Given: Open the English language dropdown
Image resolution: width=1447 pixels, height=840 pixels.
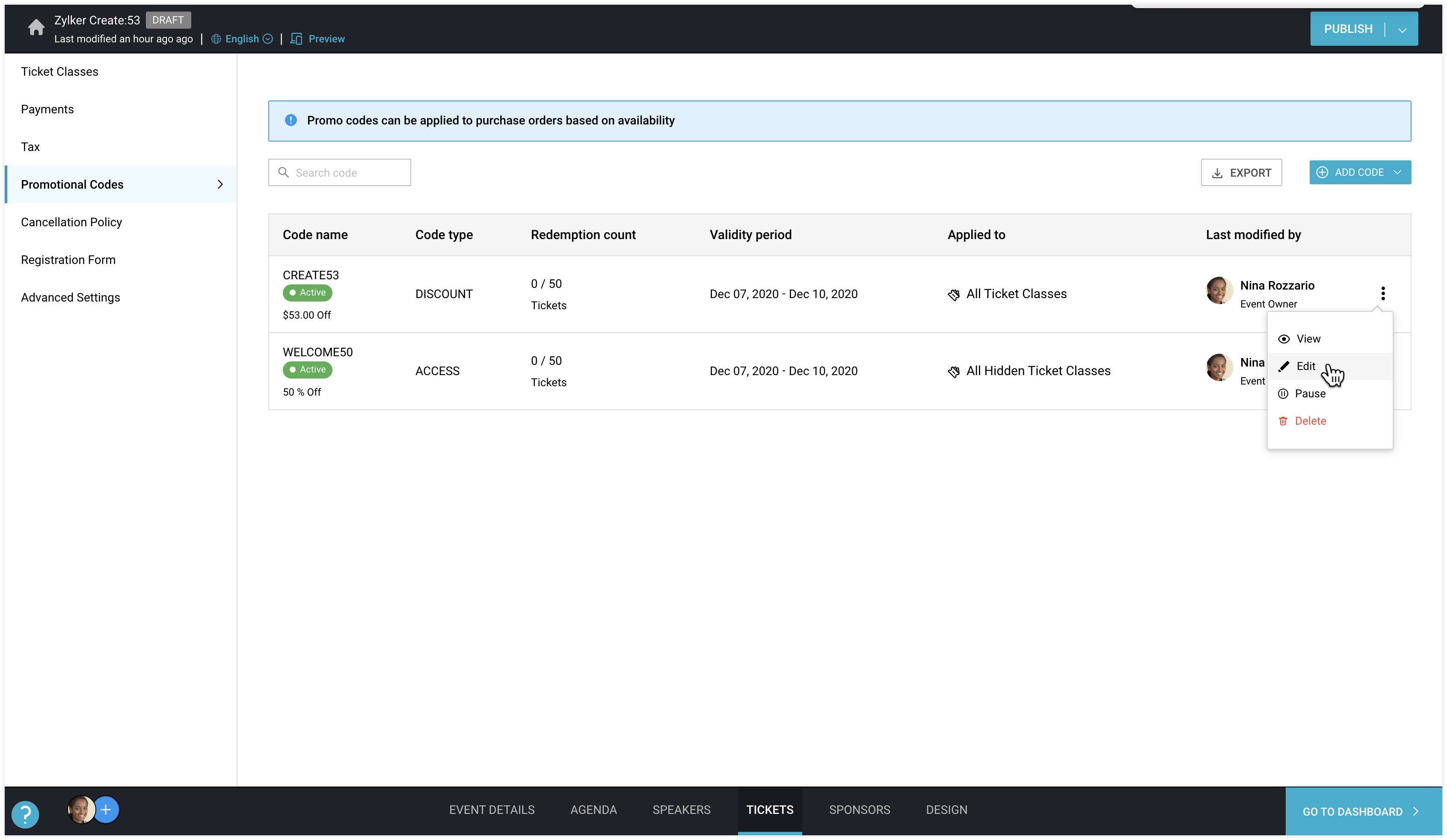Looking at the screenshot, I should pos(242,38).
